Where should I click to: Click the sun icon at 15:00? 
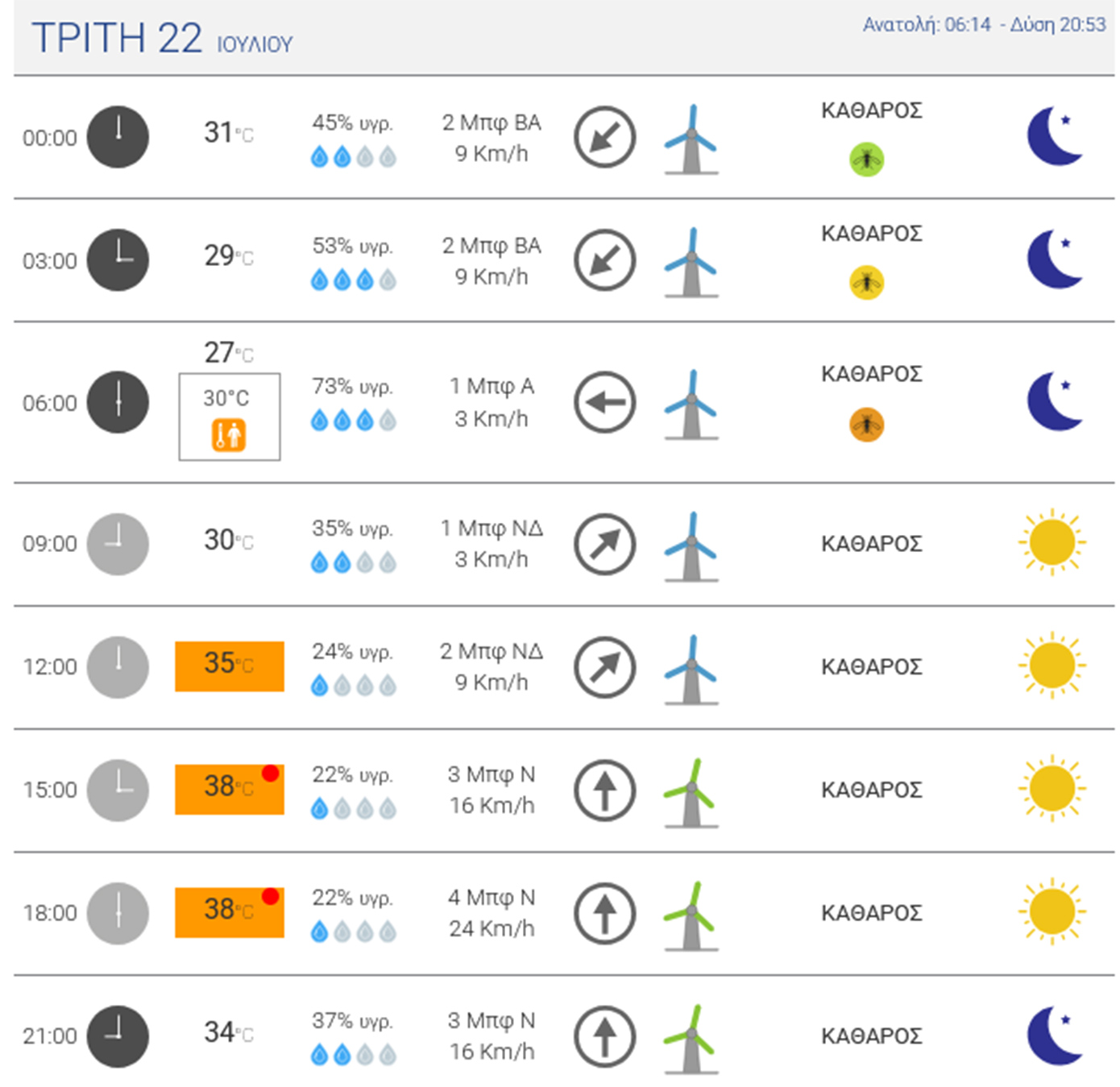point(1052,788)
